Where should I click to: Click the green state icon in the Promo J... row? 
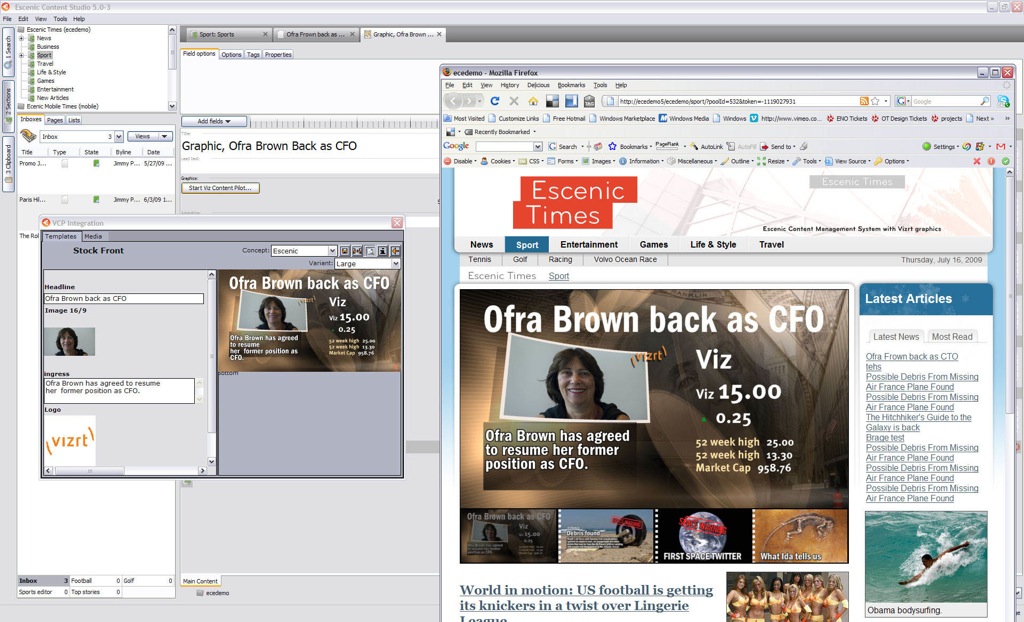point(96,163)
